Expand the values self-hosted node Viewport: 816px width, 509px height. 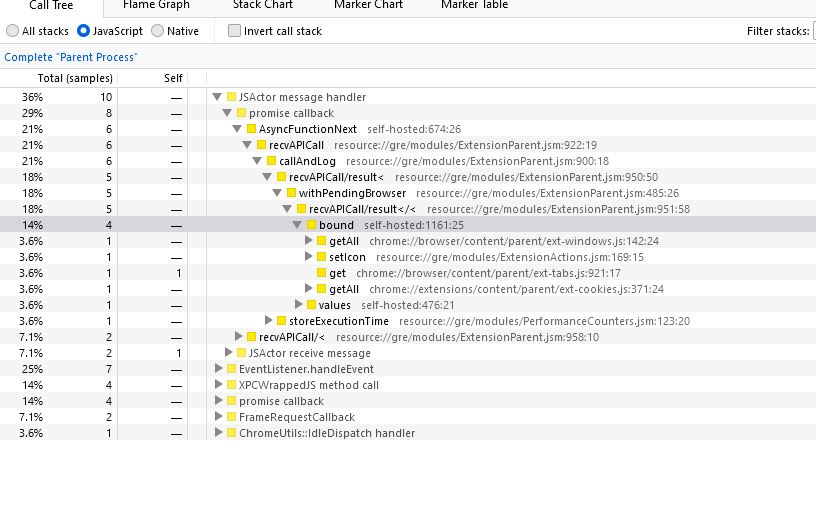pyautogui.click(x=299, y=304)
